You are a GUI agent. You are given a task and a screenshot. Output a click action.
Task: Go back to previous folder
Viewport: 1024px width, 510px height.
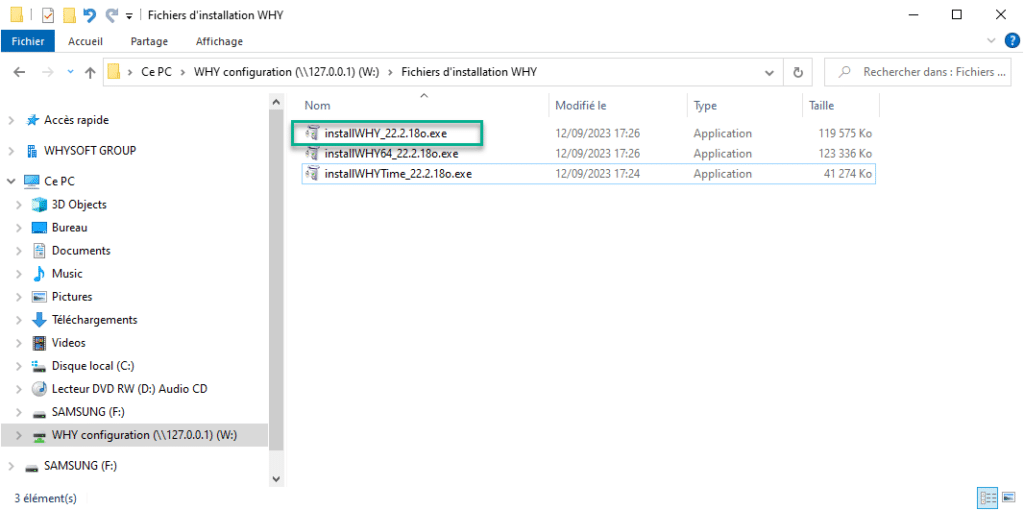click(20, 72)
